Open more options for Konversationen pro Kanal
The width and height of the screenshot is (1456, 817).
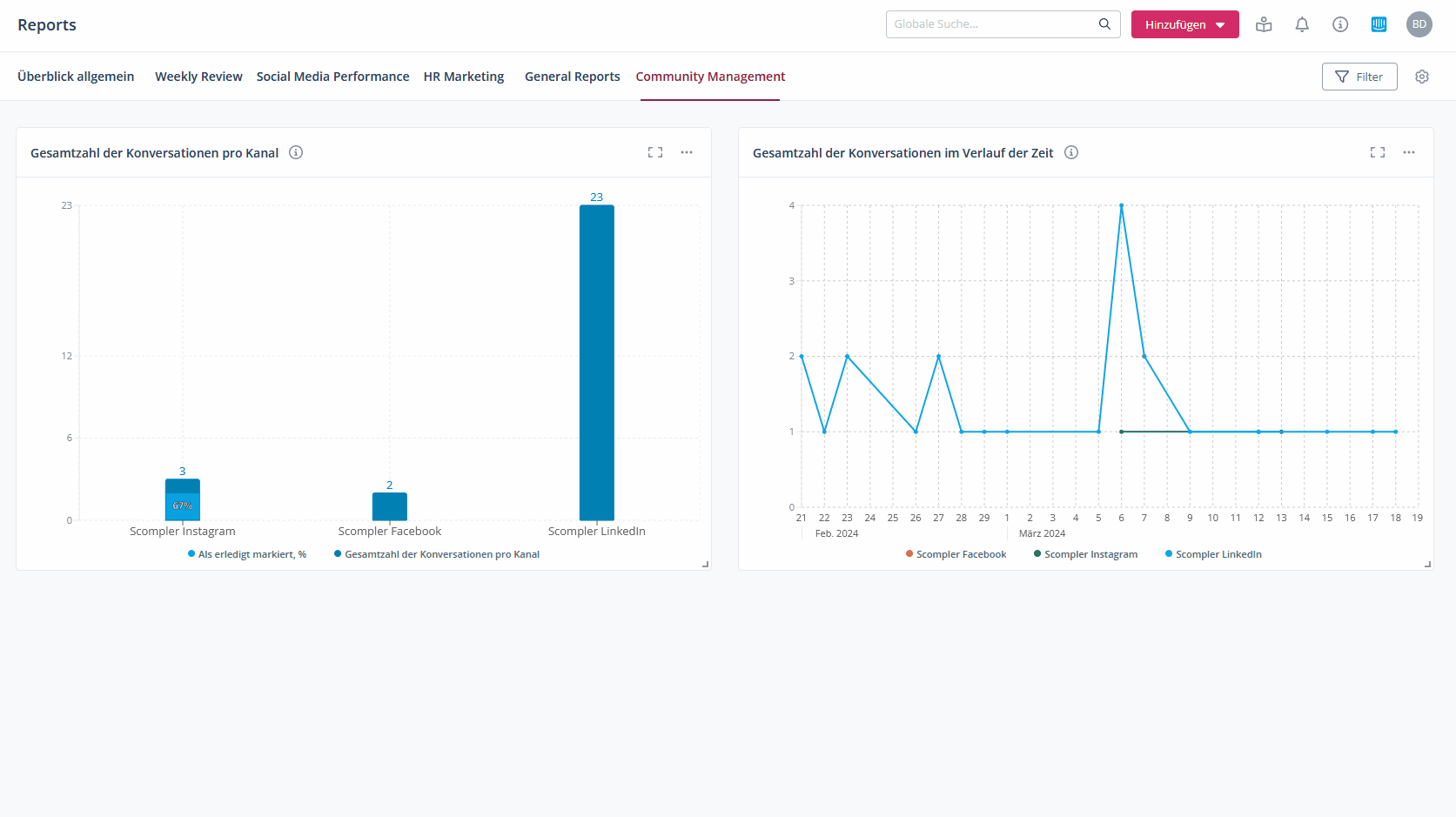click(x=687, y=152)
